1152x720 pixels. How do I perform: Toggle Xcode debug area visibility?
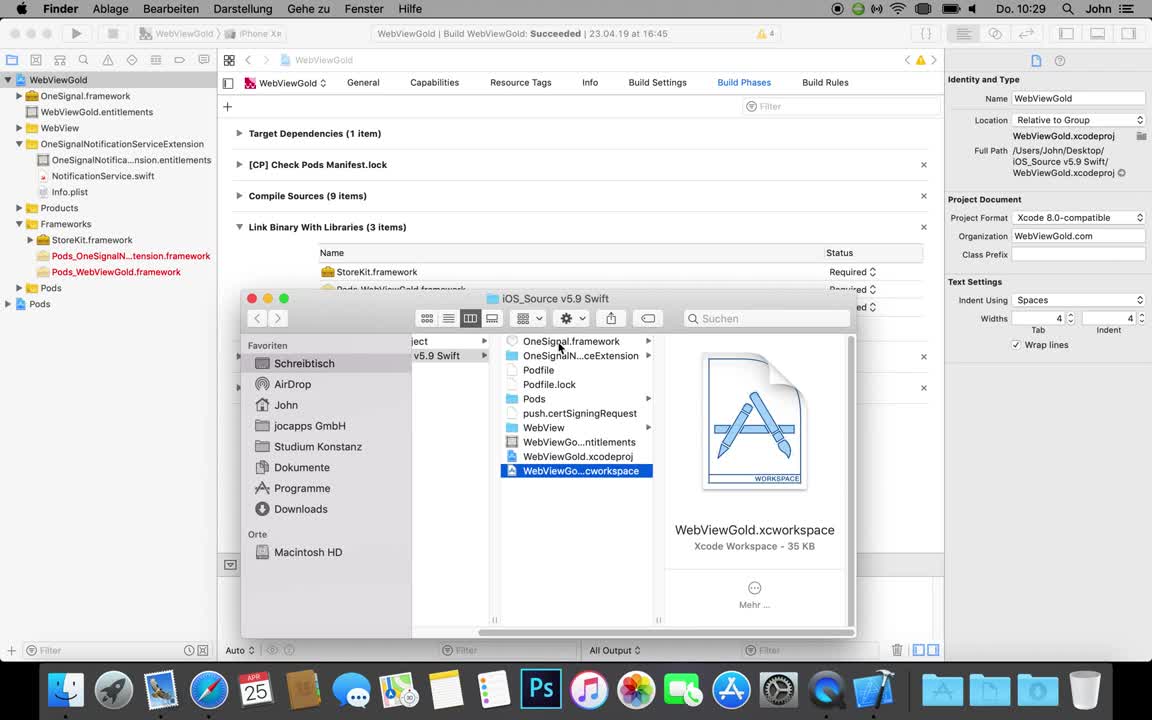click(1097, 34)
